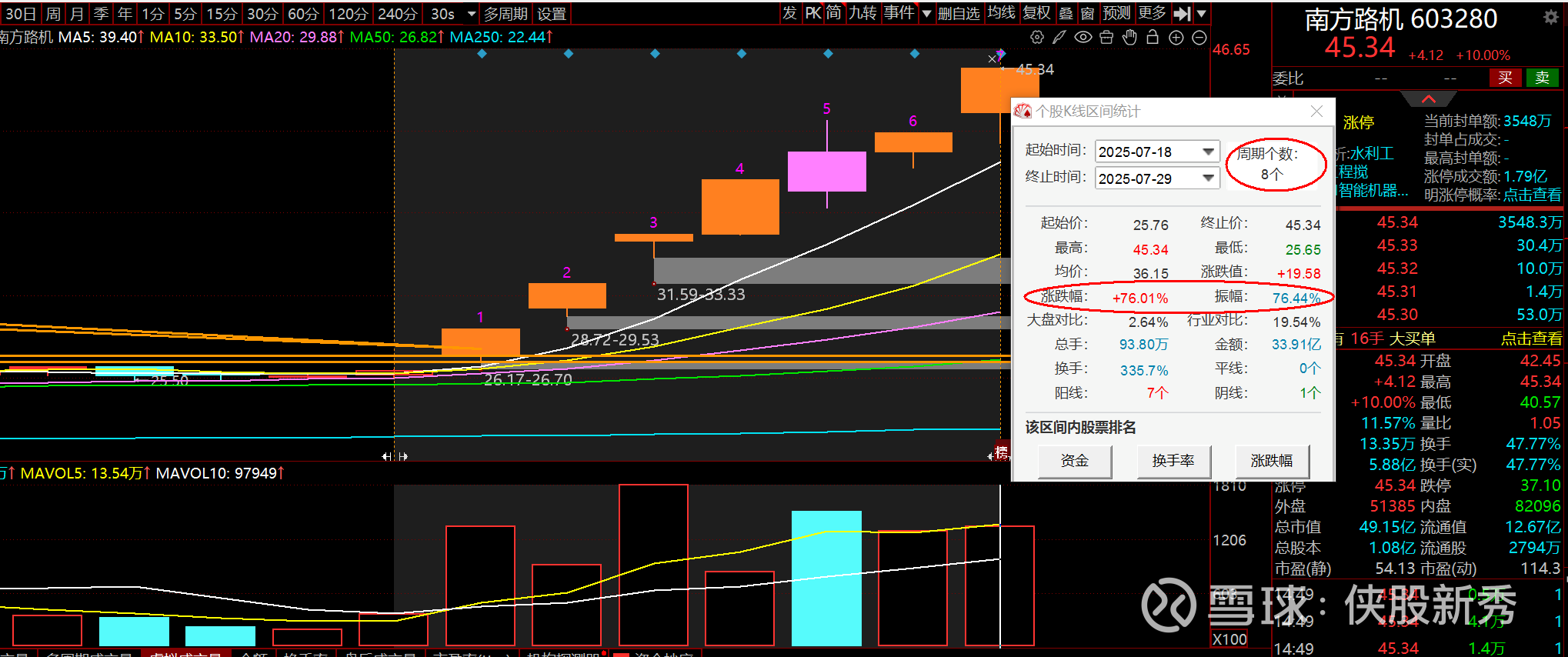Click the first blue diamond marker atop chart

pos(482,54)
